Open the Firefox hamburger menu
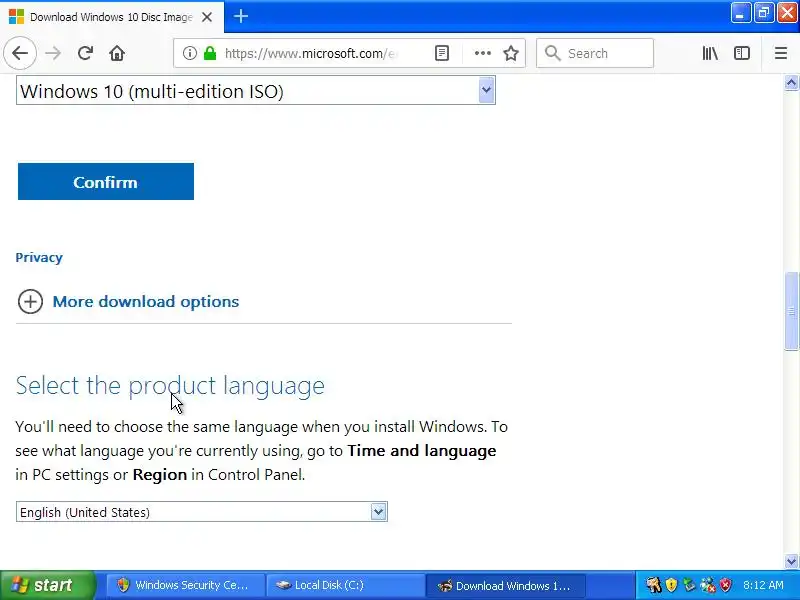The image size is (800, 600). [781, 53]
